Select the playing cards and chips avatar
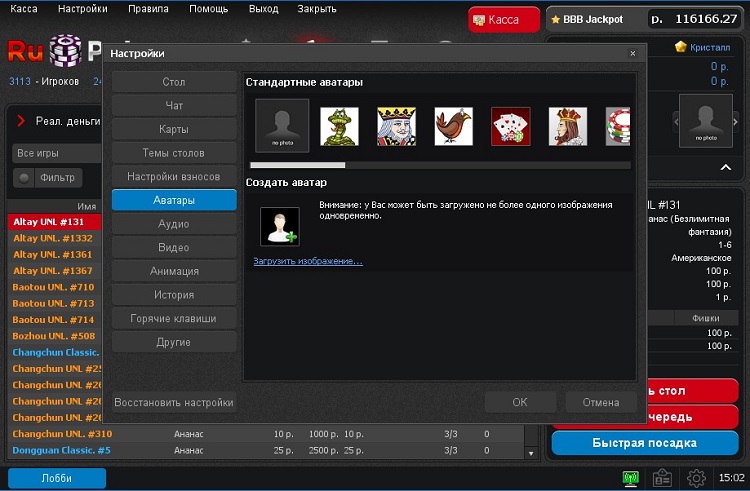 point(510,126)
